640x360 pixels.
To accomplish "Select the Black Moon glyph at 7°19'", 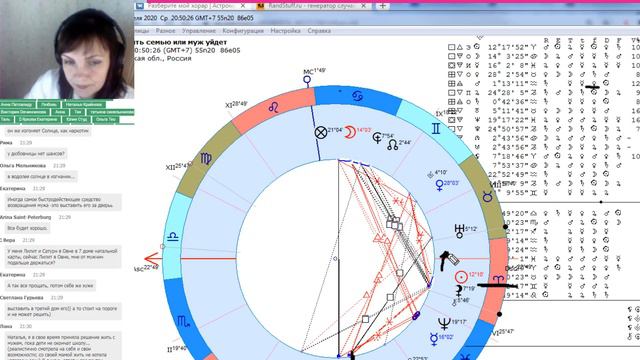I will point(459,291).
